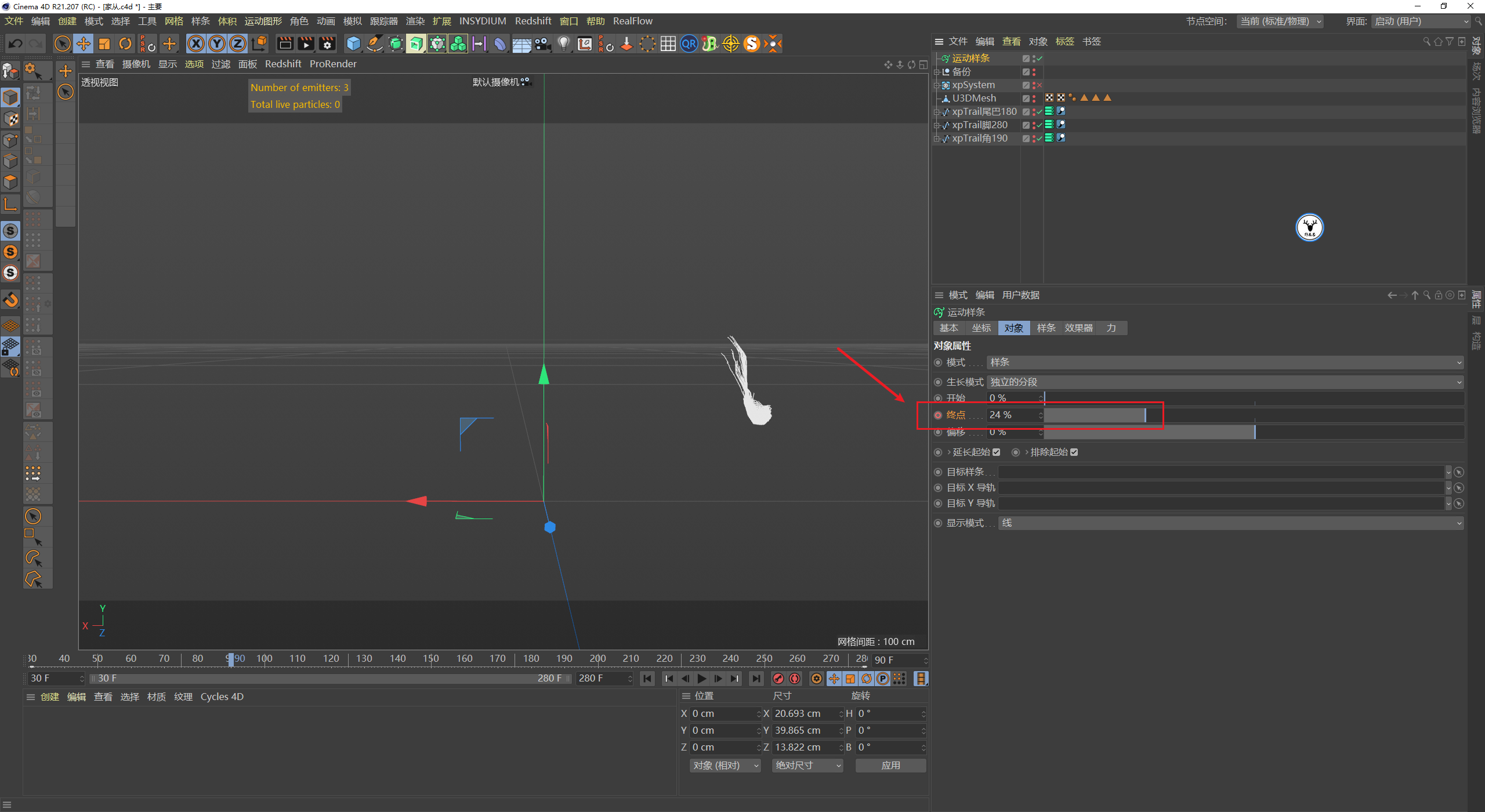1485x812 pixels.
Task: Select the Rotate tool
Action: point(125,44)
